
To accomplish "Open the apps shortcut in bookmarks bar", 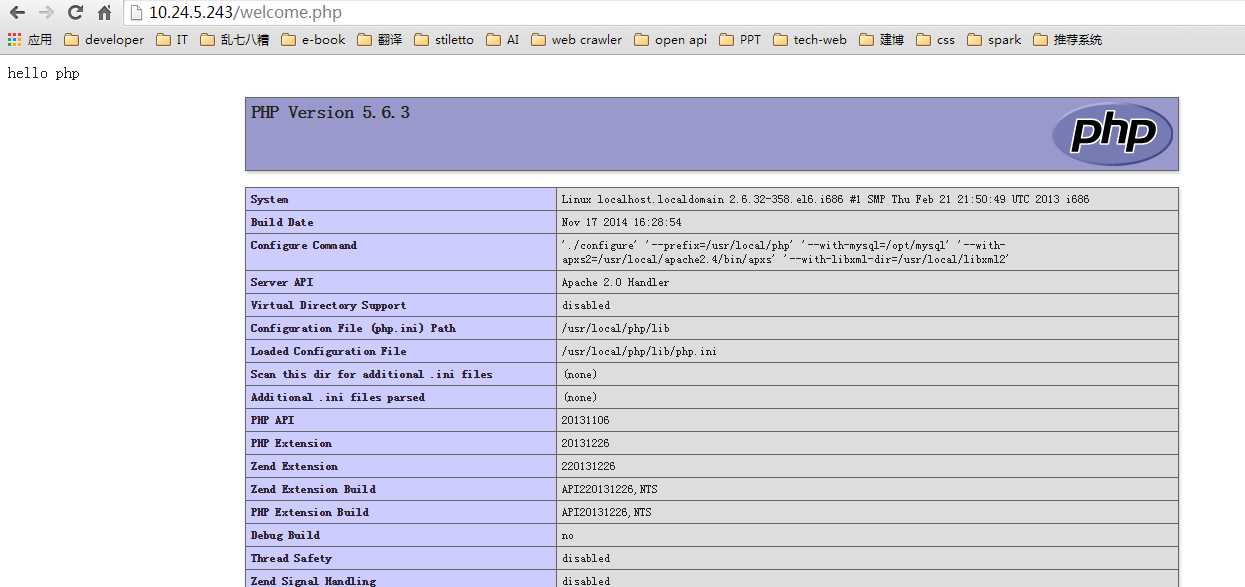I will [x=30, y=40].
